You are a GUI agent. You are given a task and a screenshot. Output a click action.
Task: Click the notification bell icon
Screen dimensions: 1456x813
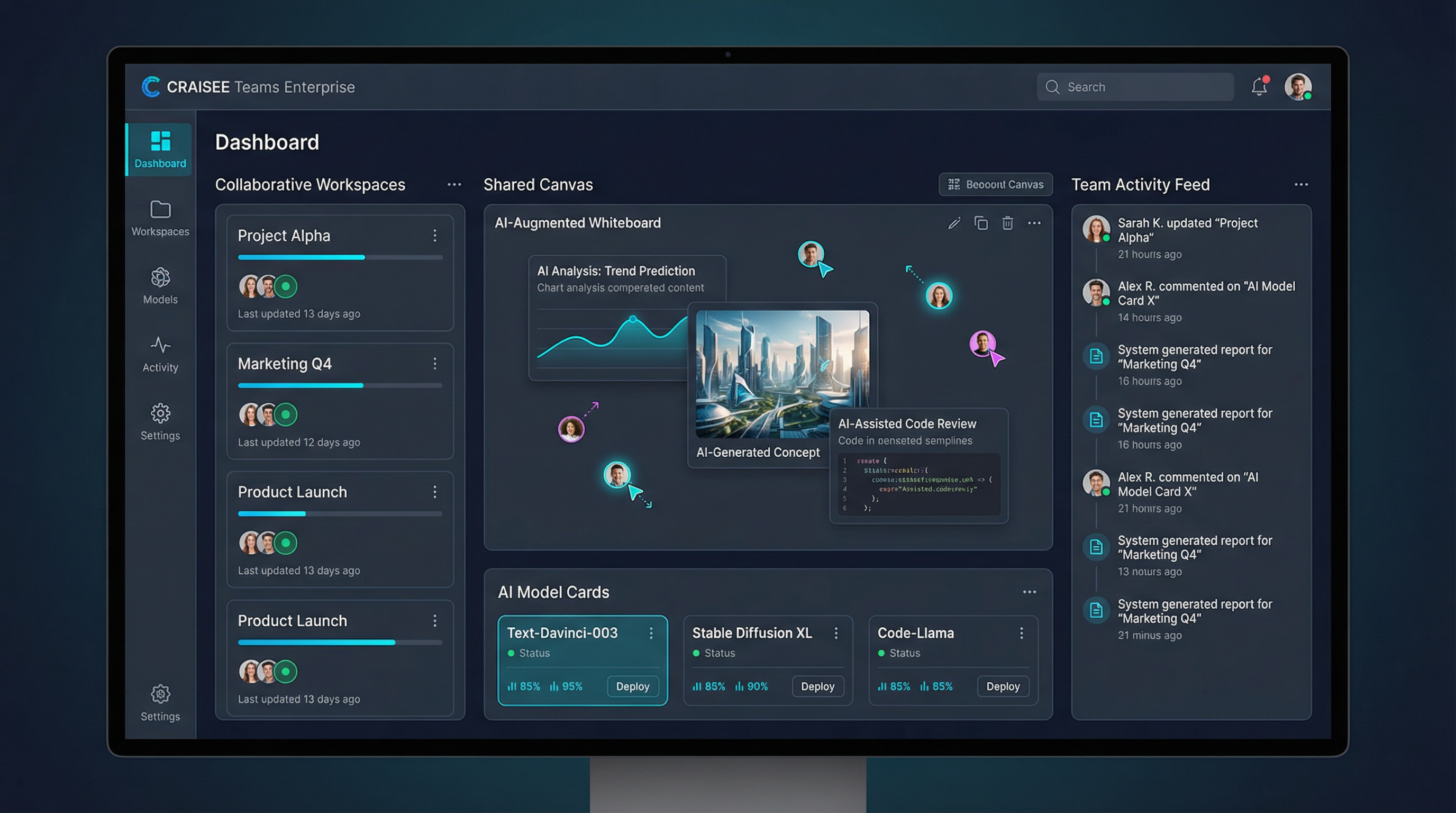pos(1259,87)
